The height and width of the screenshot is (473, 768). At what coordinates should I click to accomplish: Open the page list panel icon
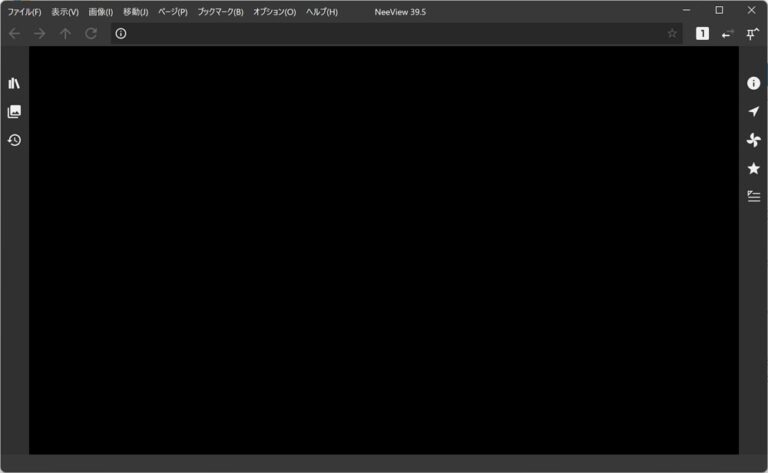coord(14,112)
